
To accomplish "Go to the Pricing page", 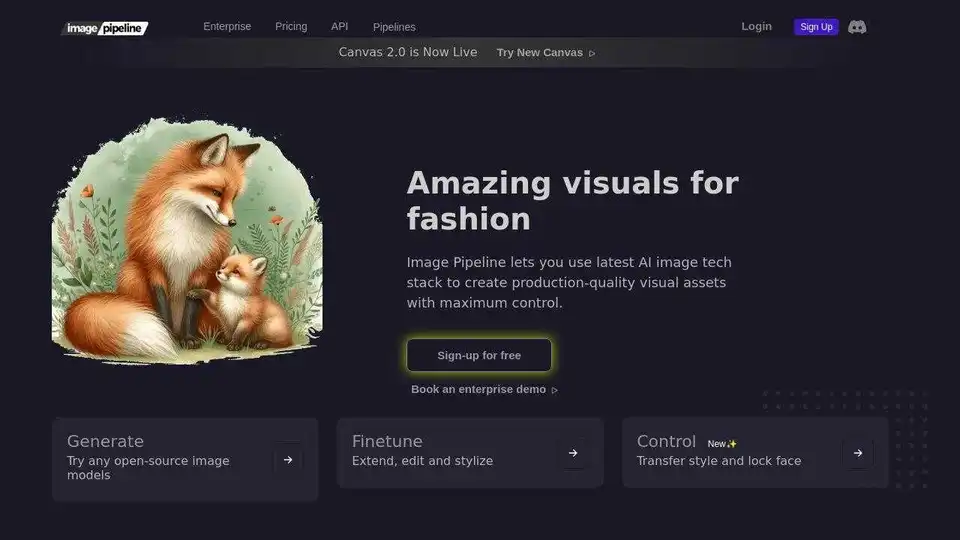I will 291,26.
